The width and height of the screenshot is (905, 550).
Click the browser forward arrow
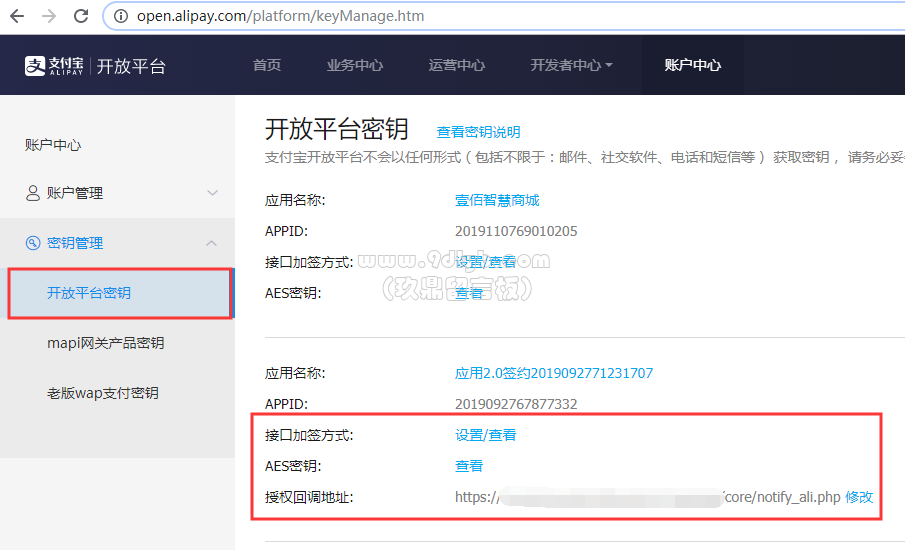pyautogui.click(x=49, y=16)
